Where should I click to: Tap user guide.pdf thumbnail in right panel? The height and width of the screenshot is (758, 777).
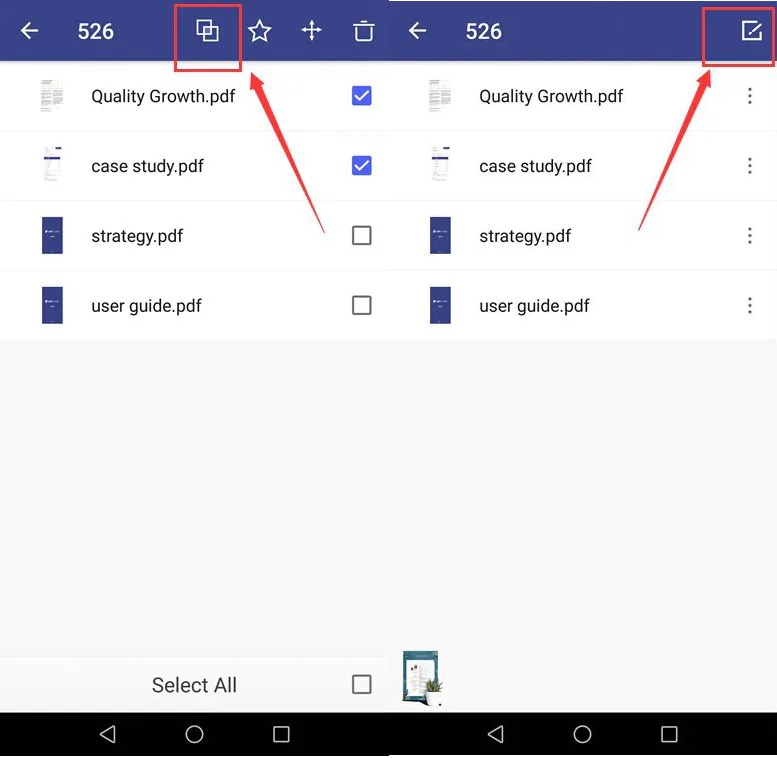440,305
